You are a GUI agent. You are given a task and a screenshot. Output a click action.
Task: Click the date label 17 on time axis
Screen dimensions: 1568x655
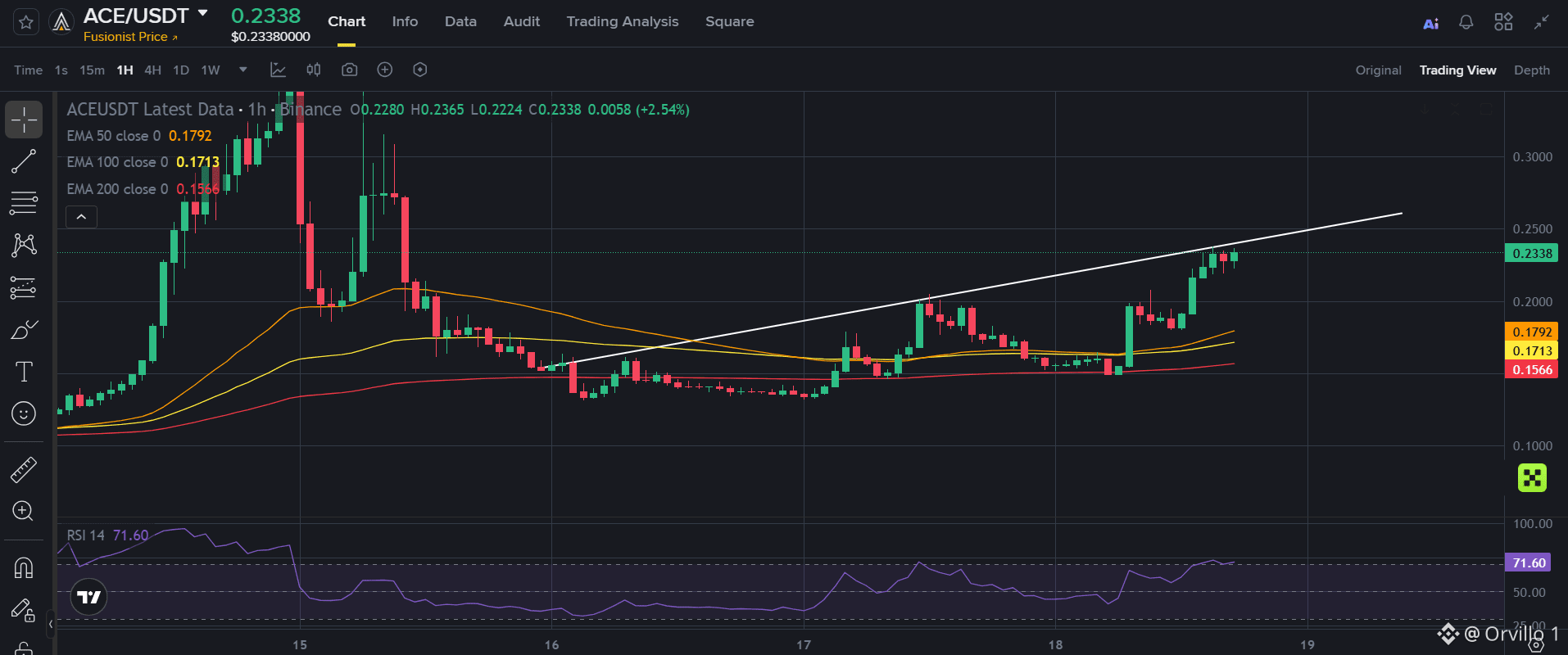coord(804,645)
